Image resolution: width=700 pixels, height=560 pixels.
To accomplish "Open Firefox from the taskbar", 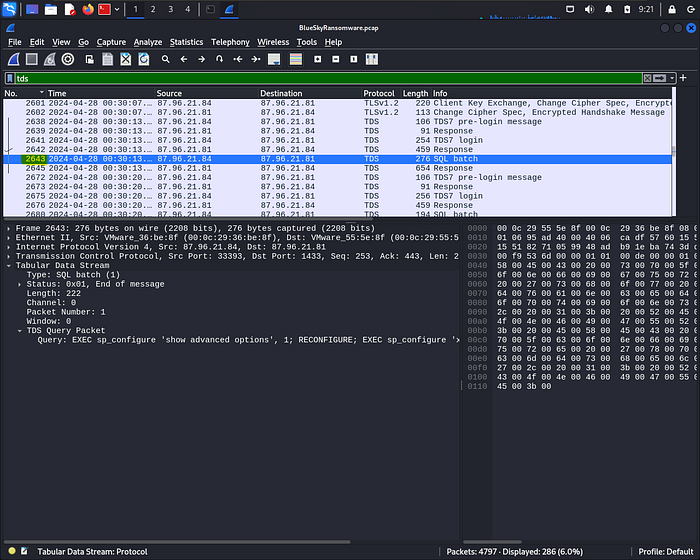I will point(87,9).
